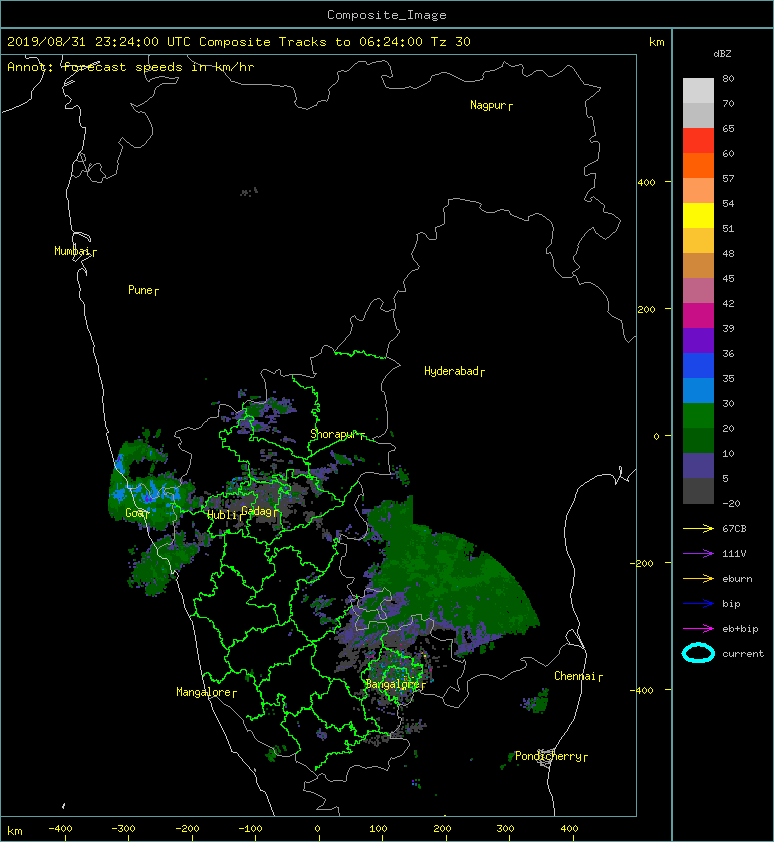Click the 2019/08/31 23:24:00 UTC timestamp
774x842 pixels.
point(98,42)
